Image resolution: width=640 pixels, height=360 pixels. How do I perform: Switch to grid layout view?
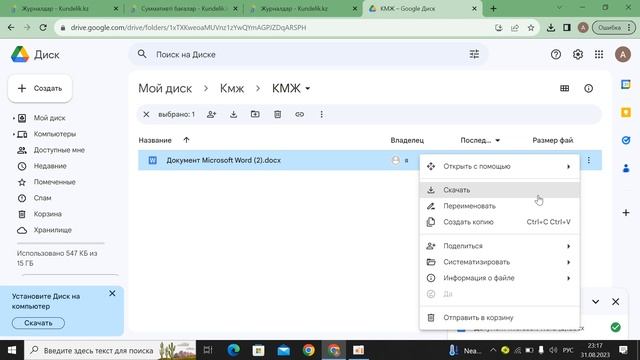coord(564,88)
